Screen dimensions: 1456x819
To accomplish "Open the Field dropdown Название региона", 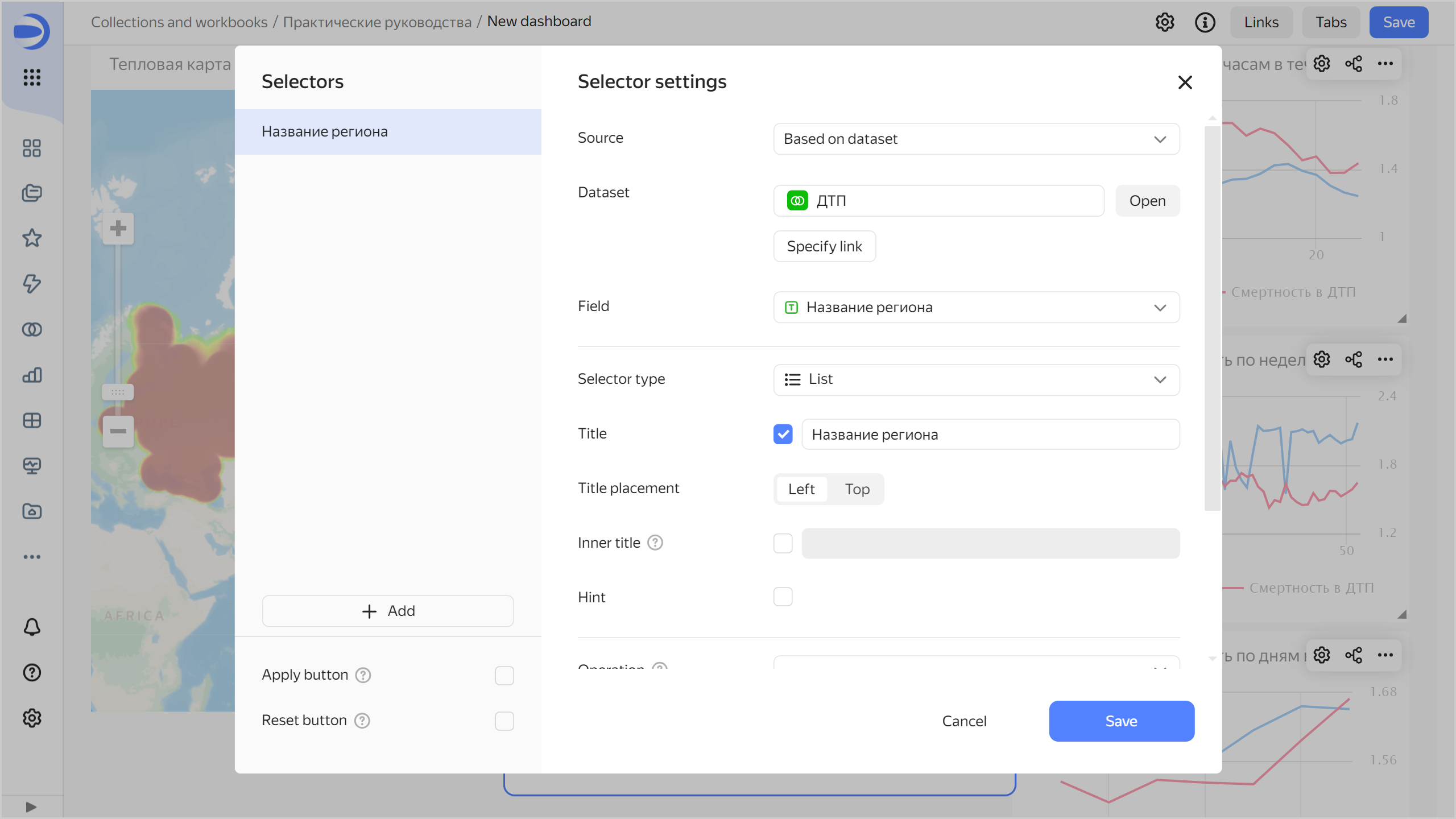I will point(976,307).
